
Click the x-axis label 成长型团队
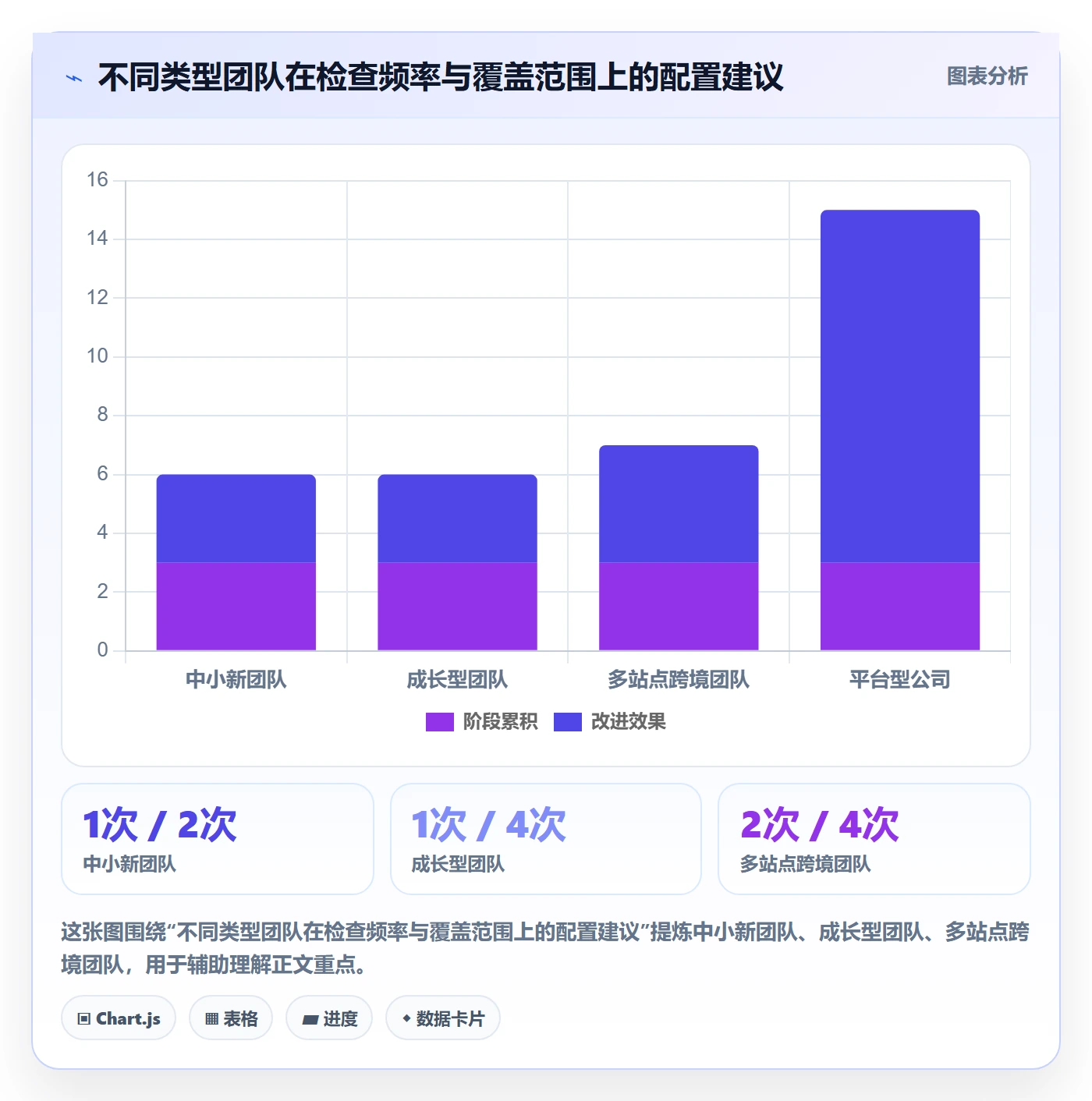(x=458, y=680)
